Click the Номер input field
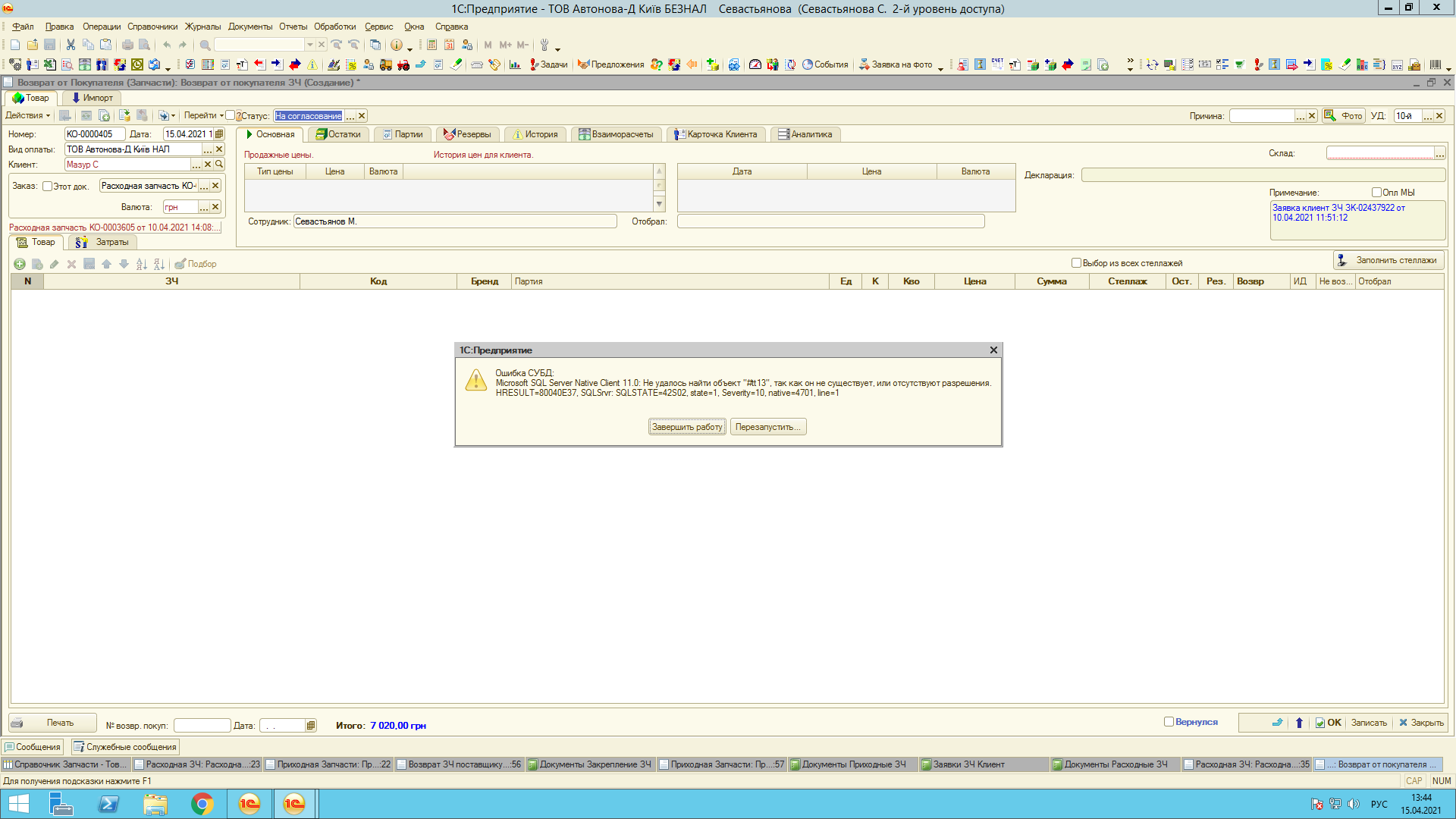Image resolution: width=1456 pixels, height=819 pixels. (x=94, y=134)
